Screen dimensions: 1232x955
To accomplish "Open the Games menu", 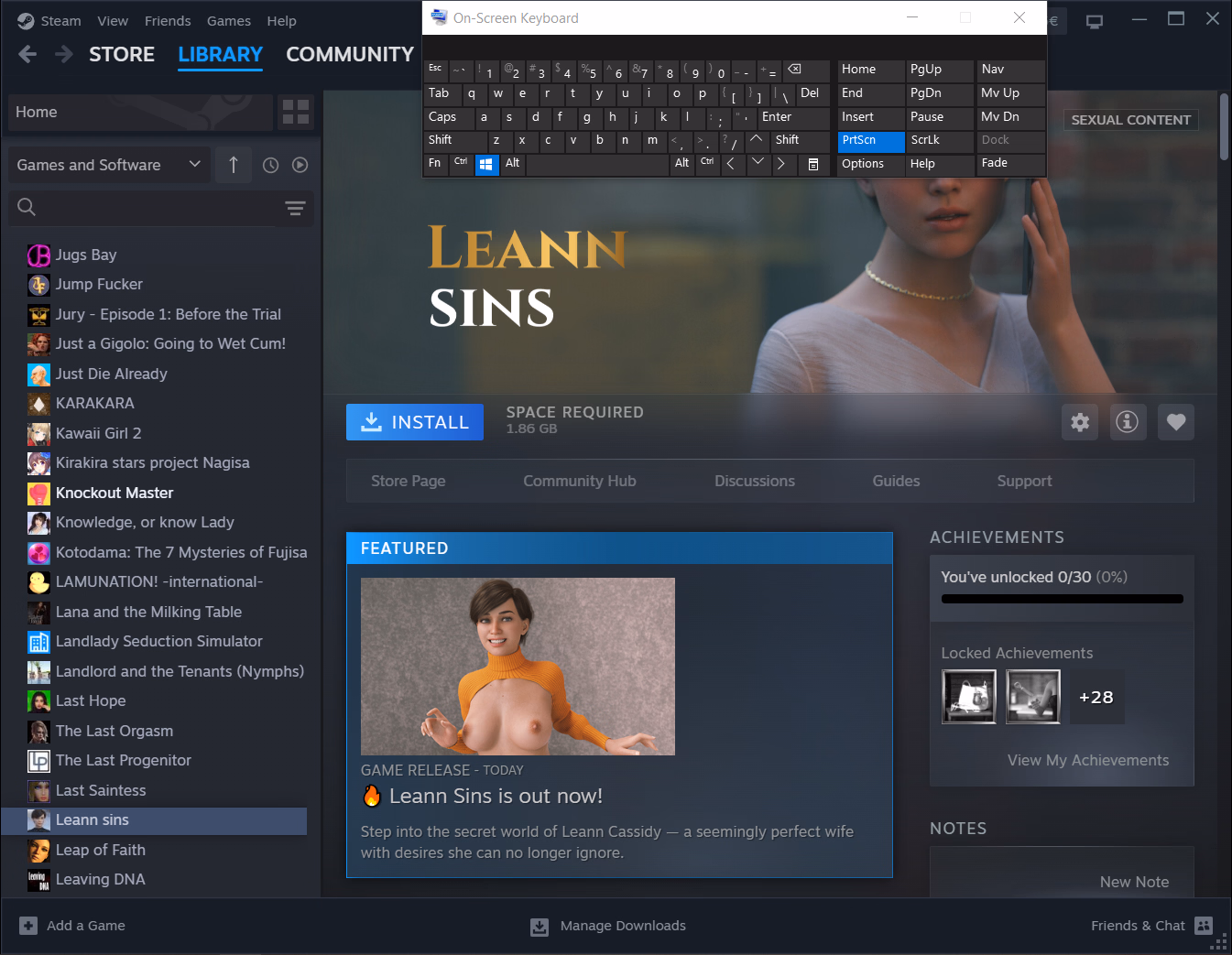I will [x=229, y=21].
